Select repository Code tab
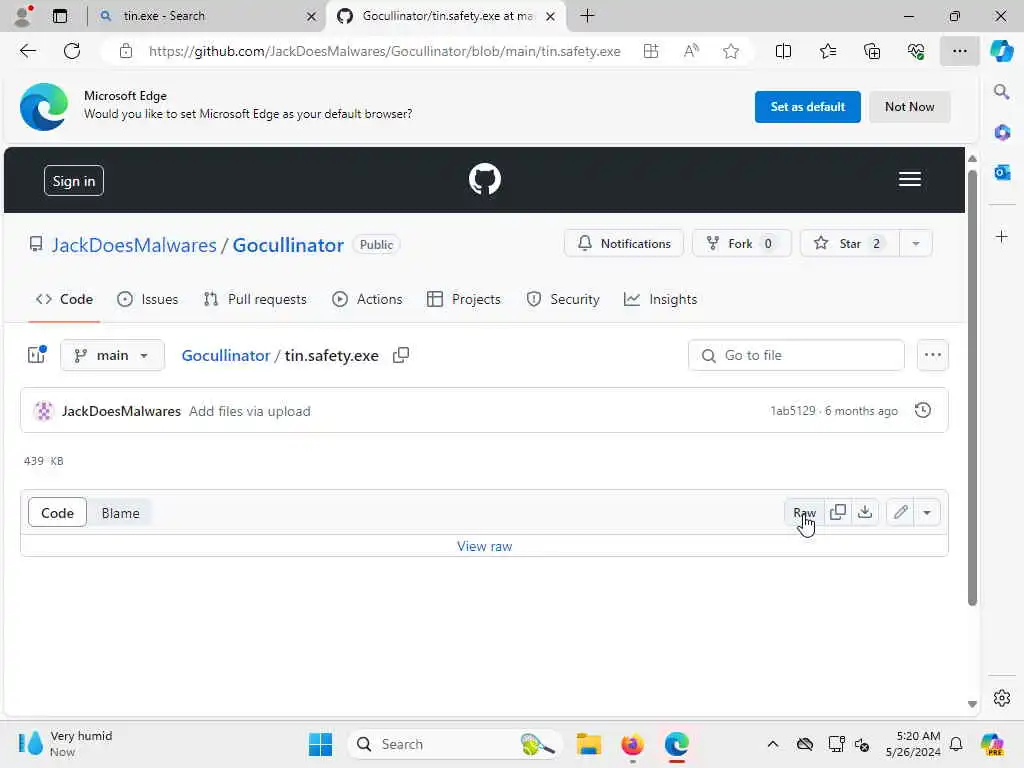This screenshot has height=768, width=1024. 64,299
